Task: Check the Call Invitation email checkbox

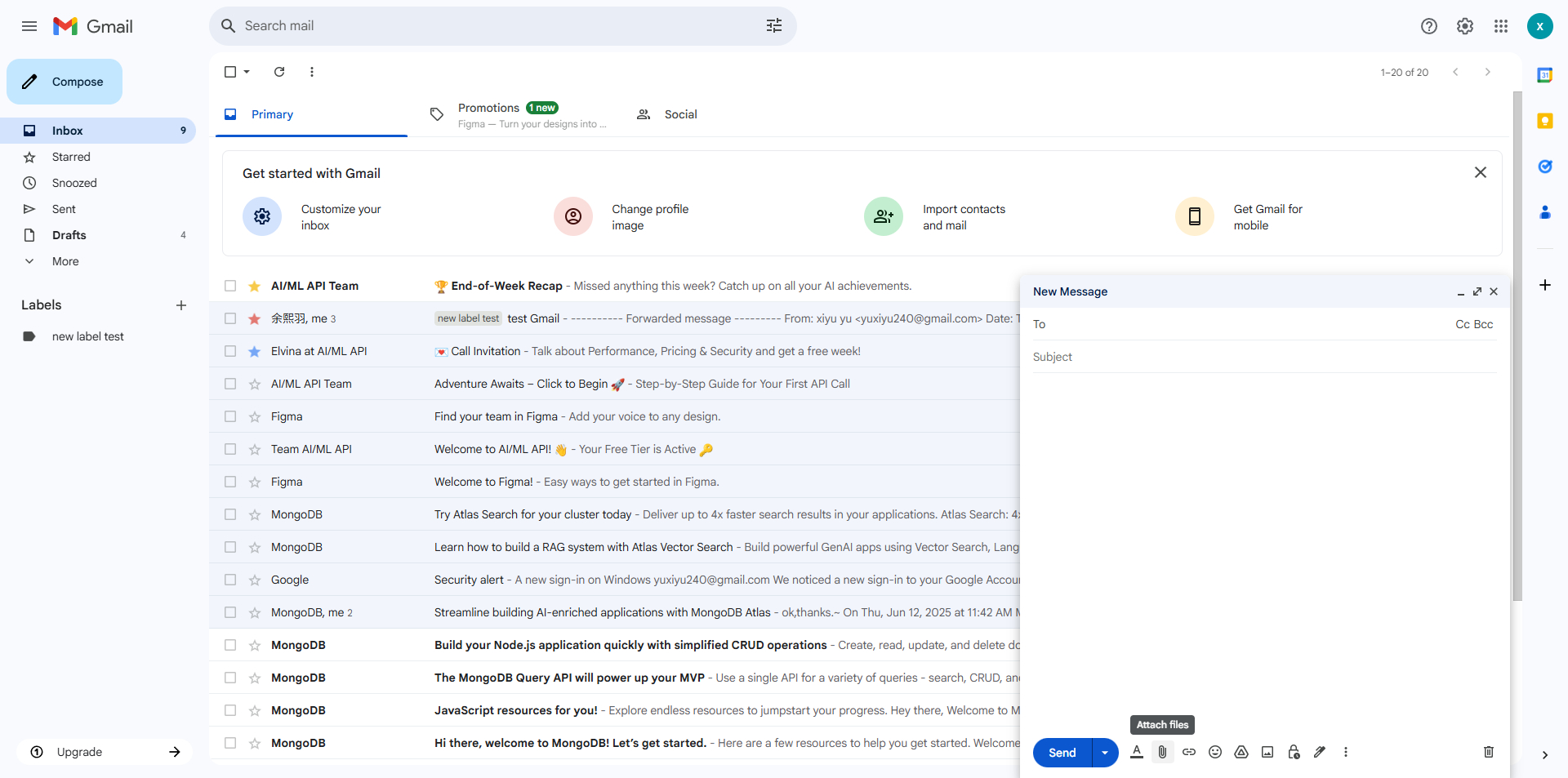Action: (x=230, y=351)
